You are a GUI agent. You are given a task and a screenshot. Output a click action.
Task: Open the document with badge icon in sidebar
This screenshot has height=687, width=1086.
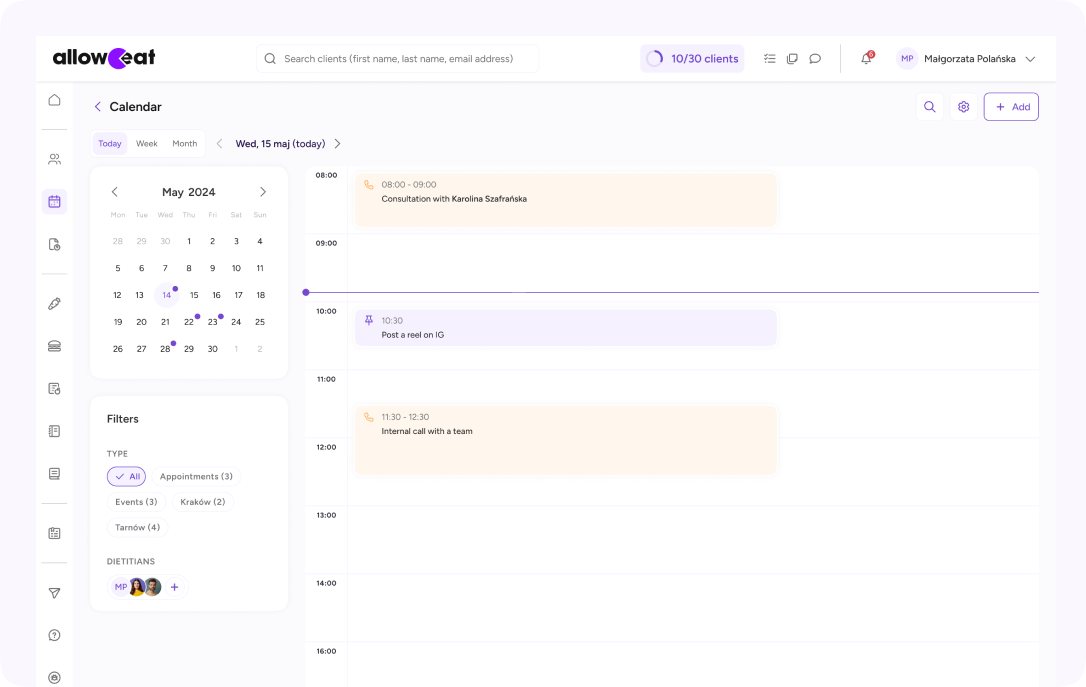[x=54, y=389]
